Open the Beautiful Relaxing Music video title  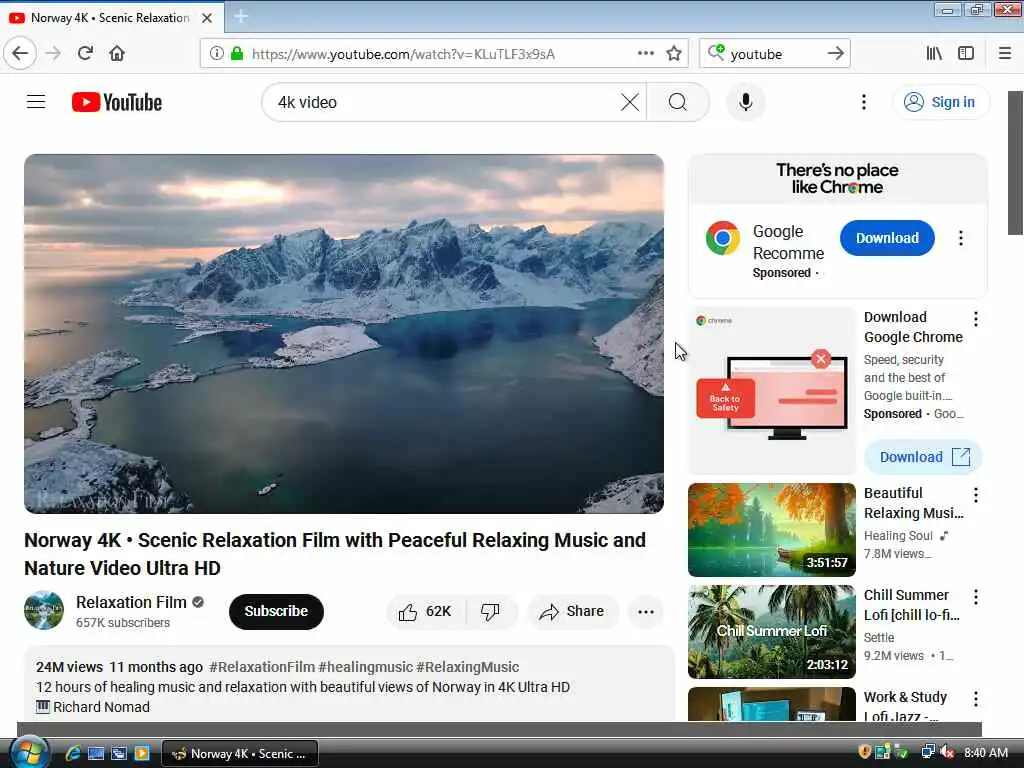pyautogui.click(x=914, y=503)
